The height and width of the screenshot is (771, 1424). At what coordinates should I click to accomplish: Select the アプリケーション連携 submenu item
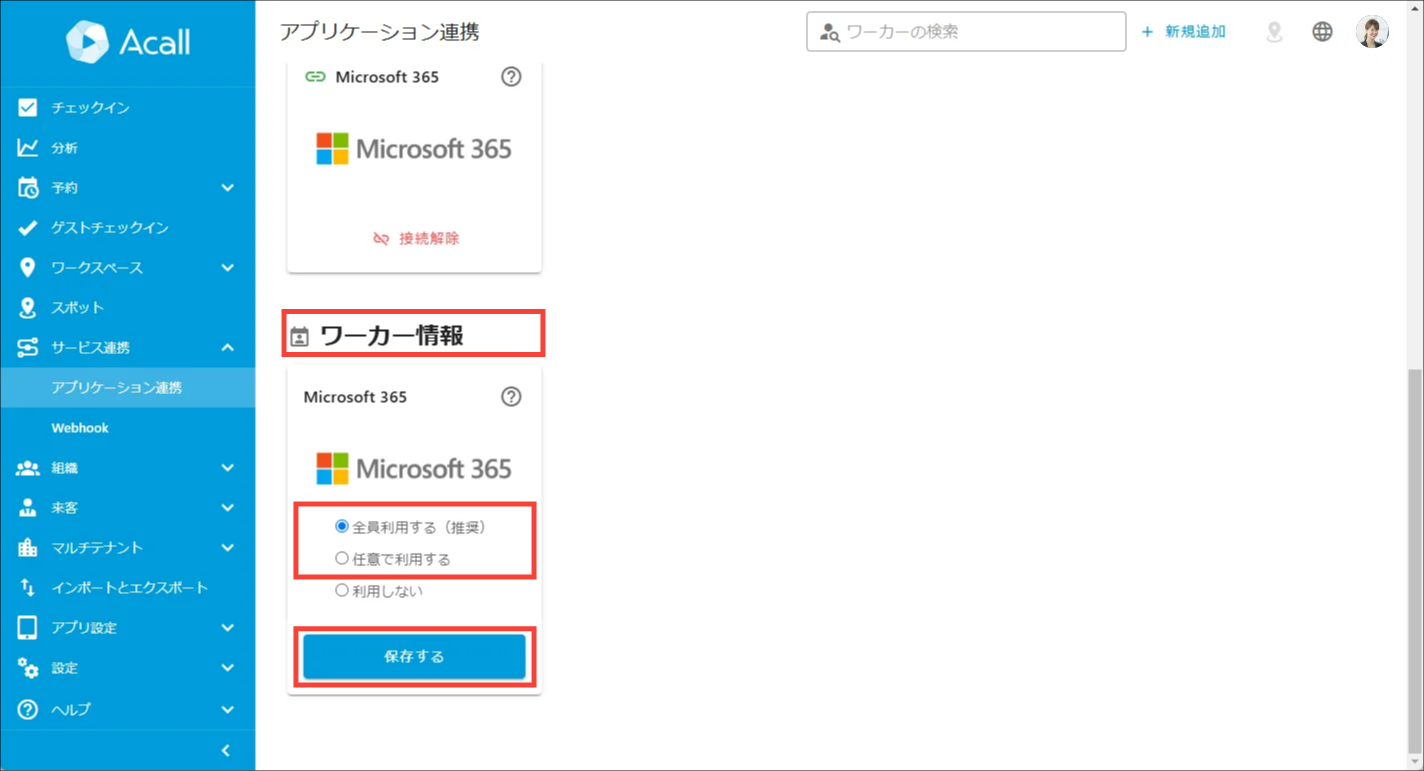tap(128, 387)
